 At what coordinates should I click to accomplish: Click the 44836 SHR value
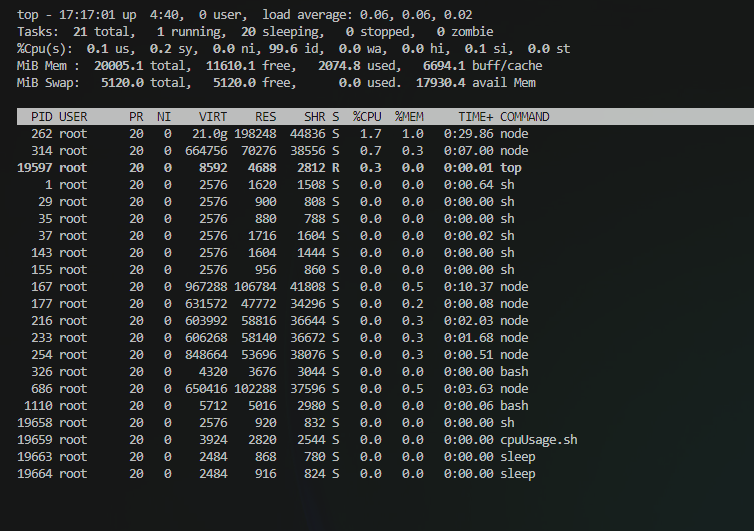tap(308, 134)
